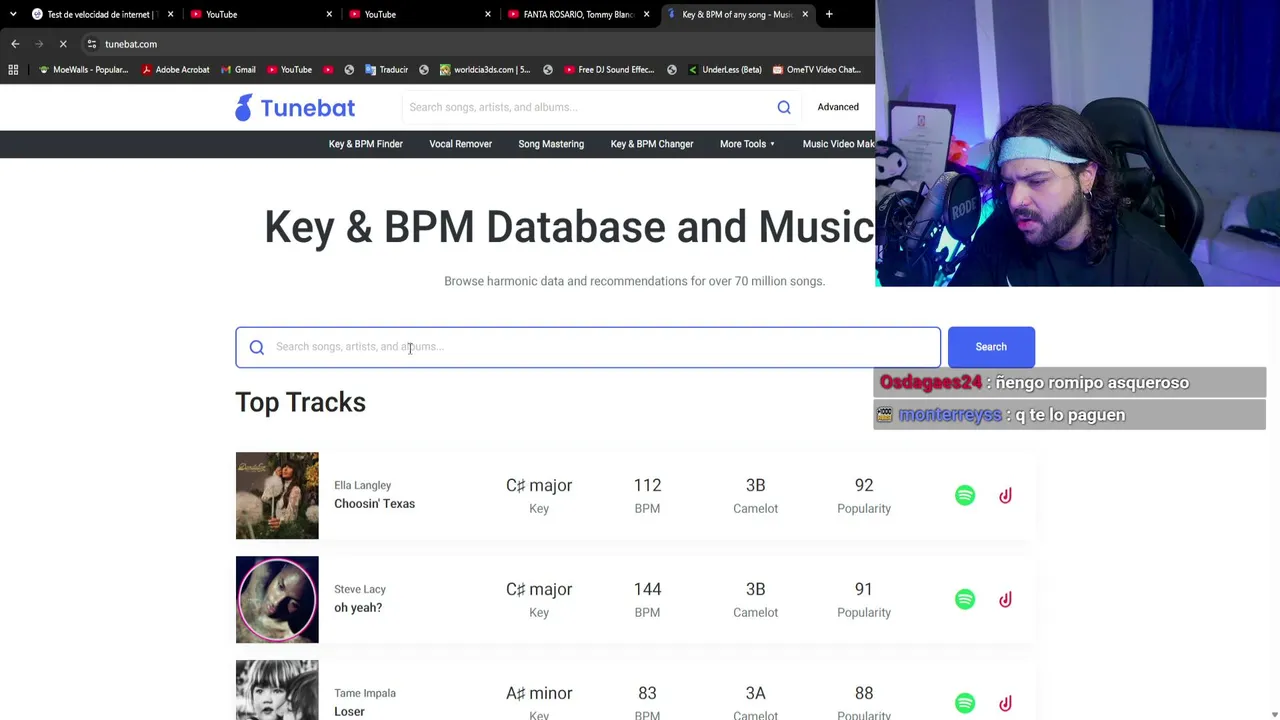
Task: Open the oh yeah? track title
Action: coord(358,608)
